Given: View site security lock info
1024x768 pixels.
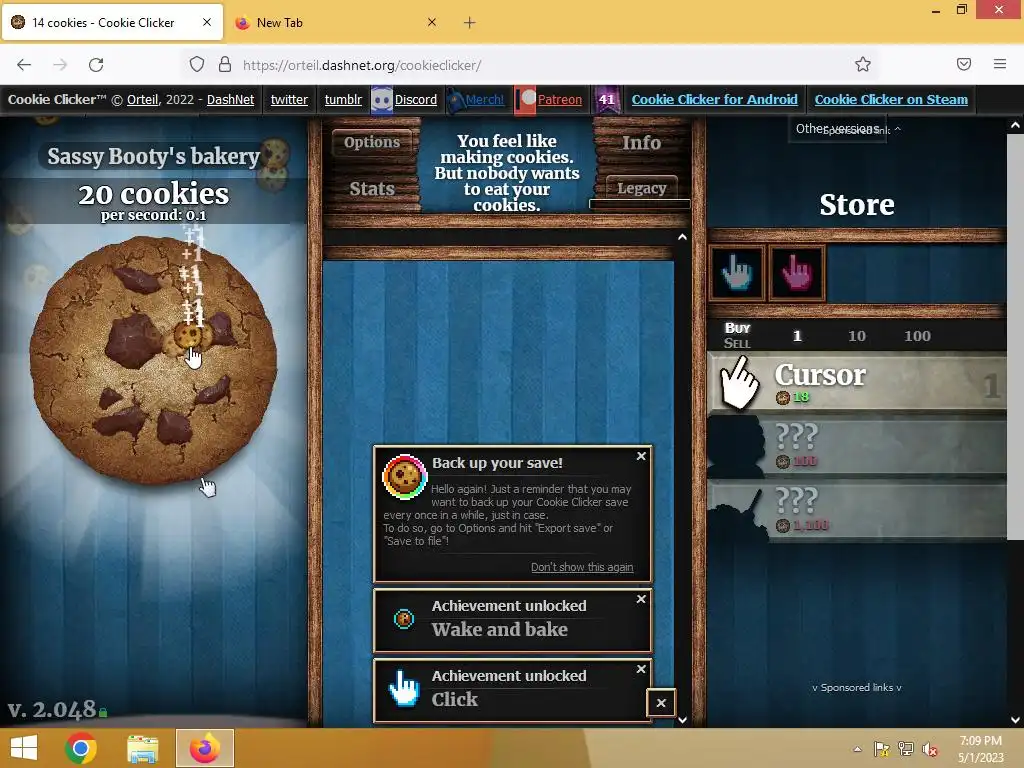Looking at the screenshot, I should 225,64.
